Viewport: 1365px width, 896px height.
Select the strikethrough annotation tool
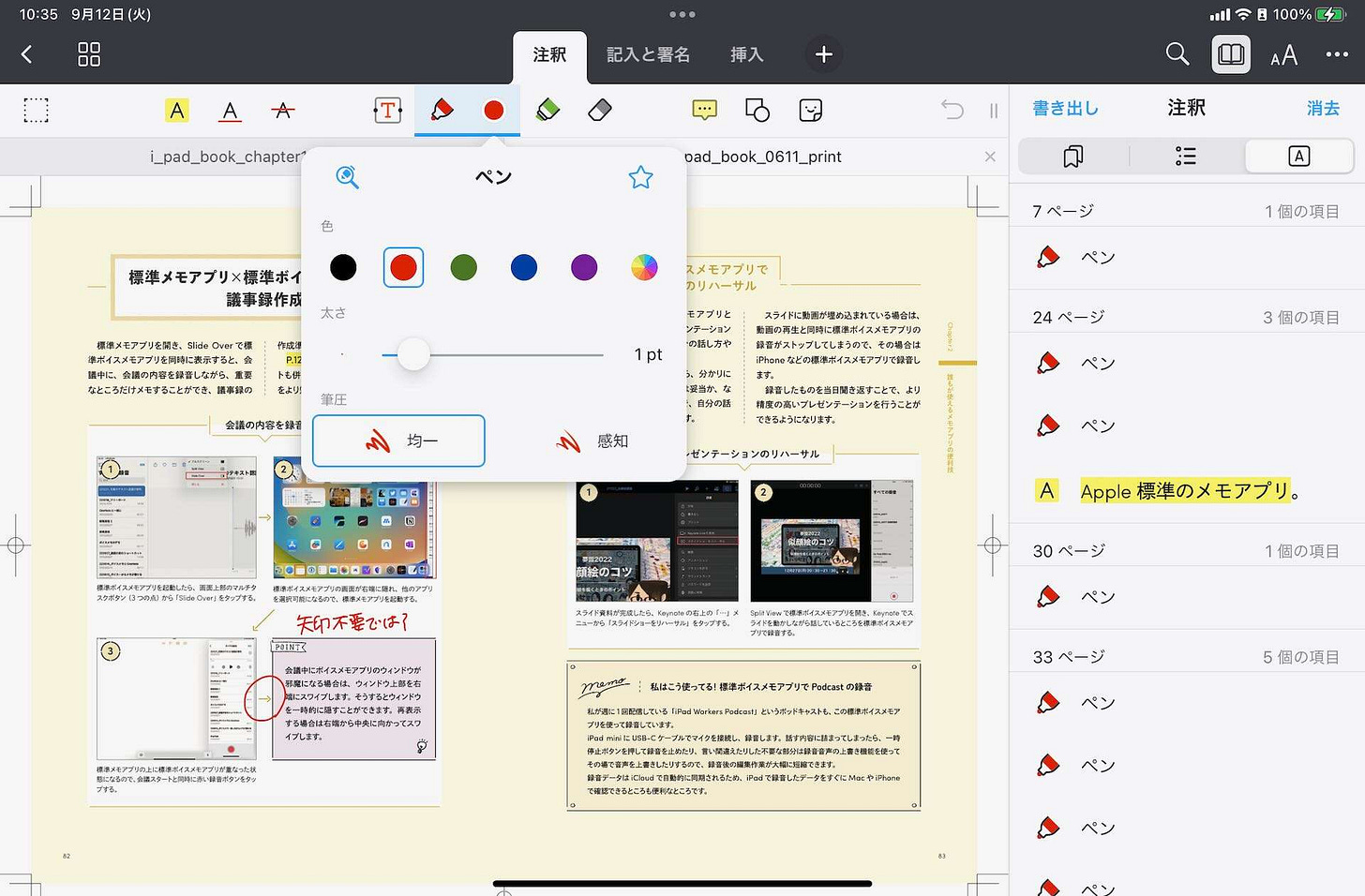pos(282,110)
